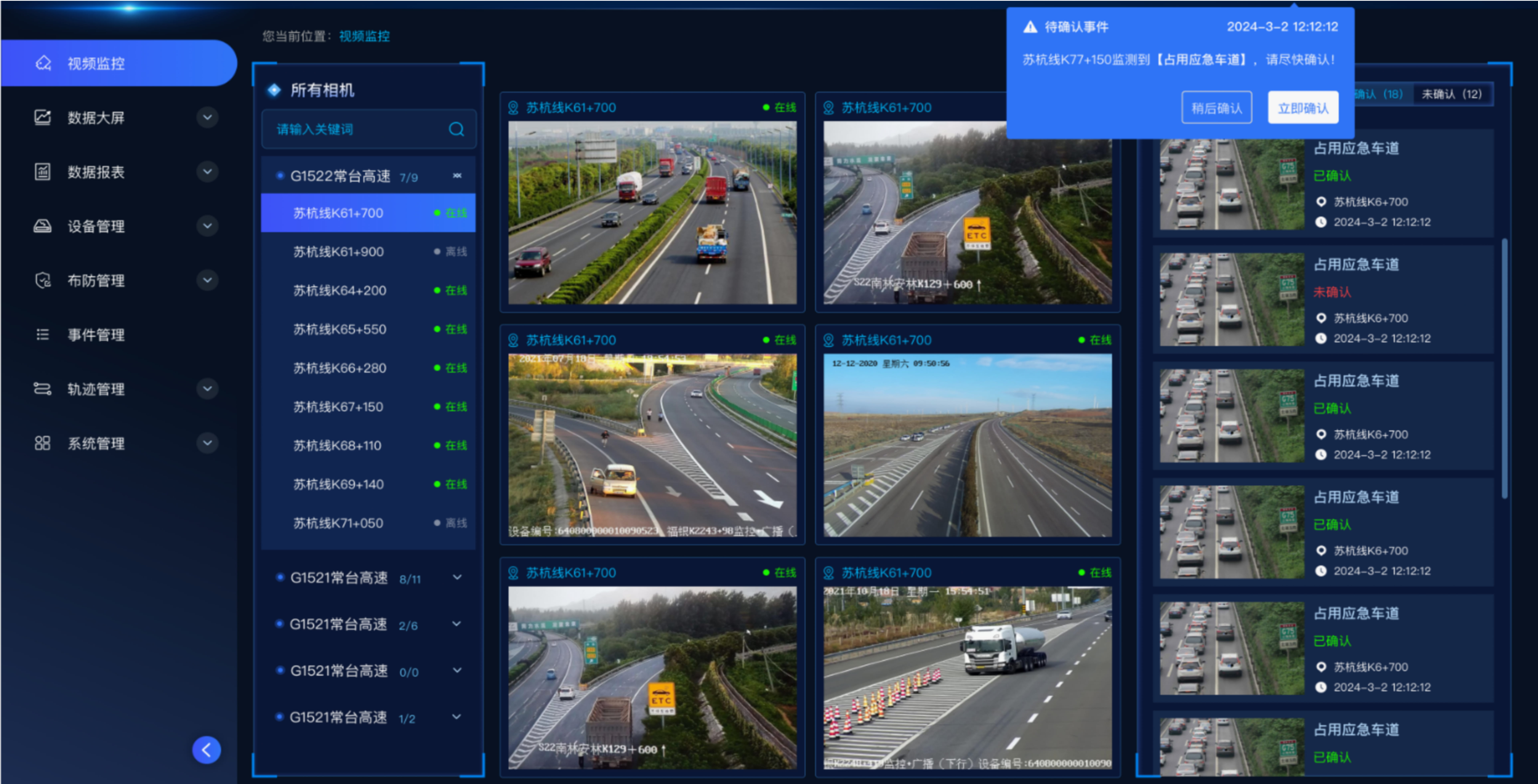Click the clock icon in the 未确认 event
This screenshot has width=1538, height=784.
tap(1321, 338)
